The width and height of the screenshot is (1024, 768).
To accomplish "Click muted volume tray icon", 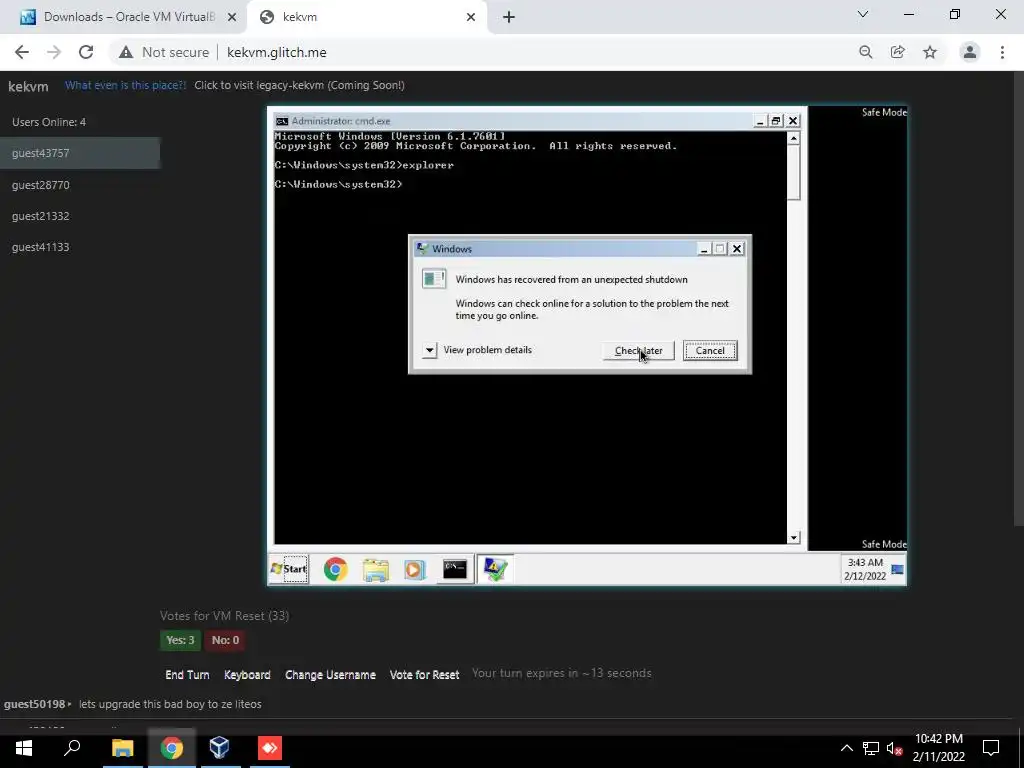I will tap(894, 748).
